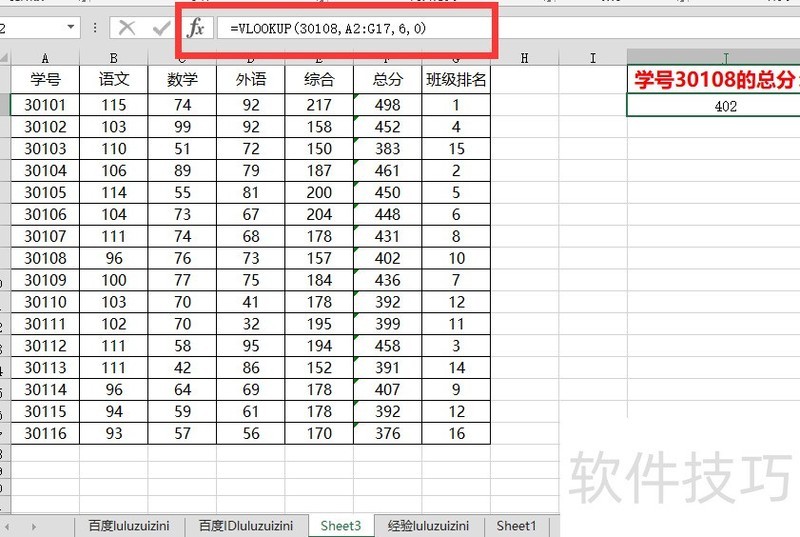Select the 学号 header cell

pyautogui.click(x=45, y=80)
